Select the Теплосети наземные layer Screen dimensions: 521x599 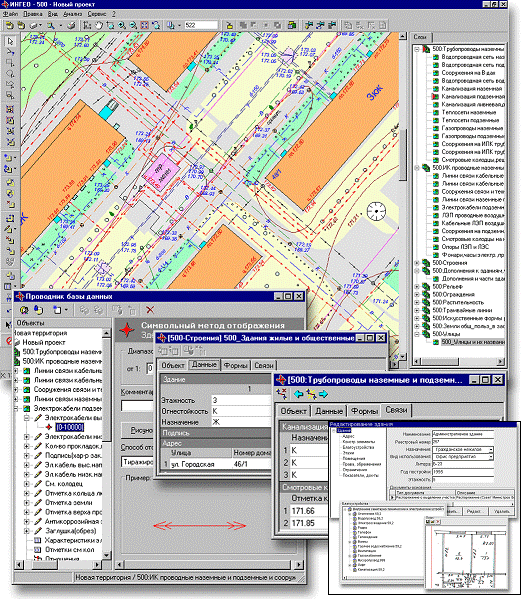click(469, 112)
